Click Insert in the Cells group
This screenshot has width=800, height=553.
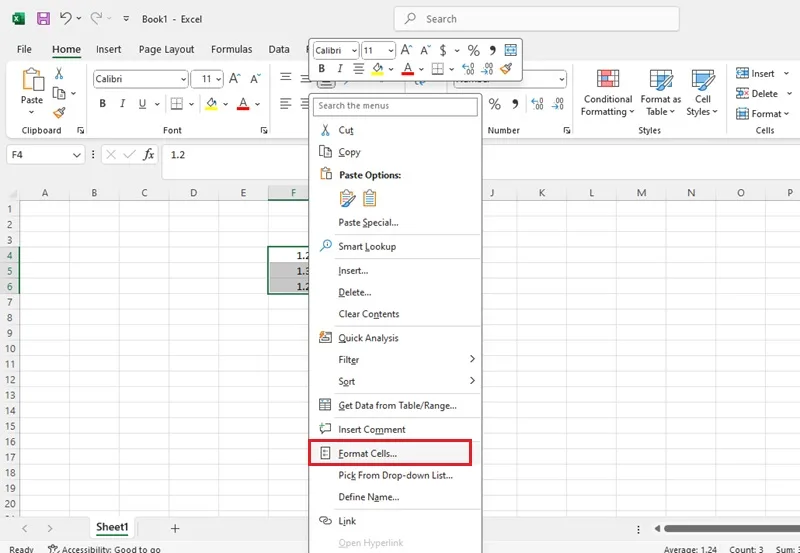coord(756,73)
